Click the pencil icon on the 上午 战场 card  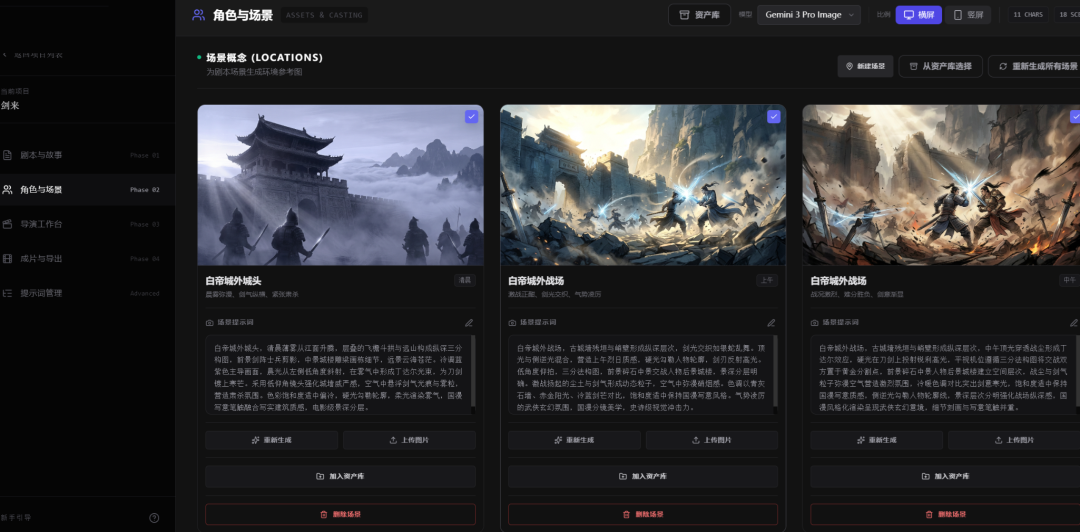point(771,323)
